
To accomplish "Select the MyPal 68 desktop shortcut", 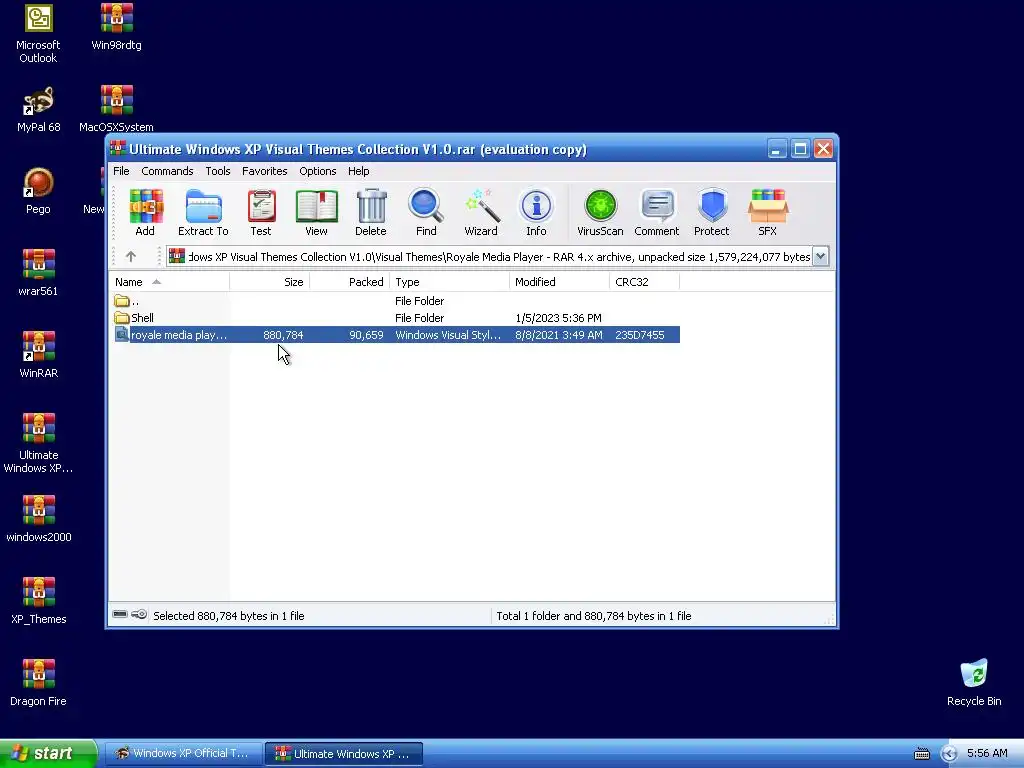I will (x=39, y=110).
